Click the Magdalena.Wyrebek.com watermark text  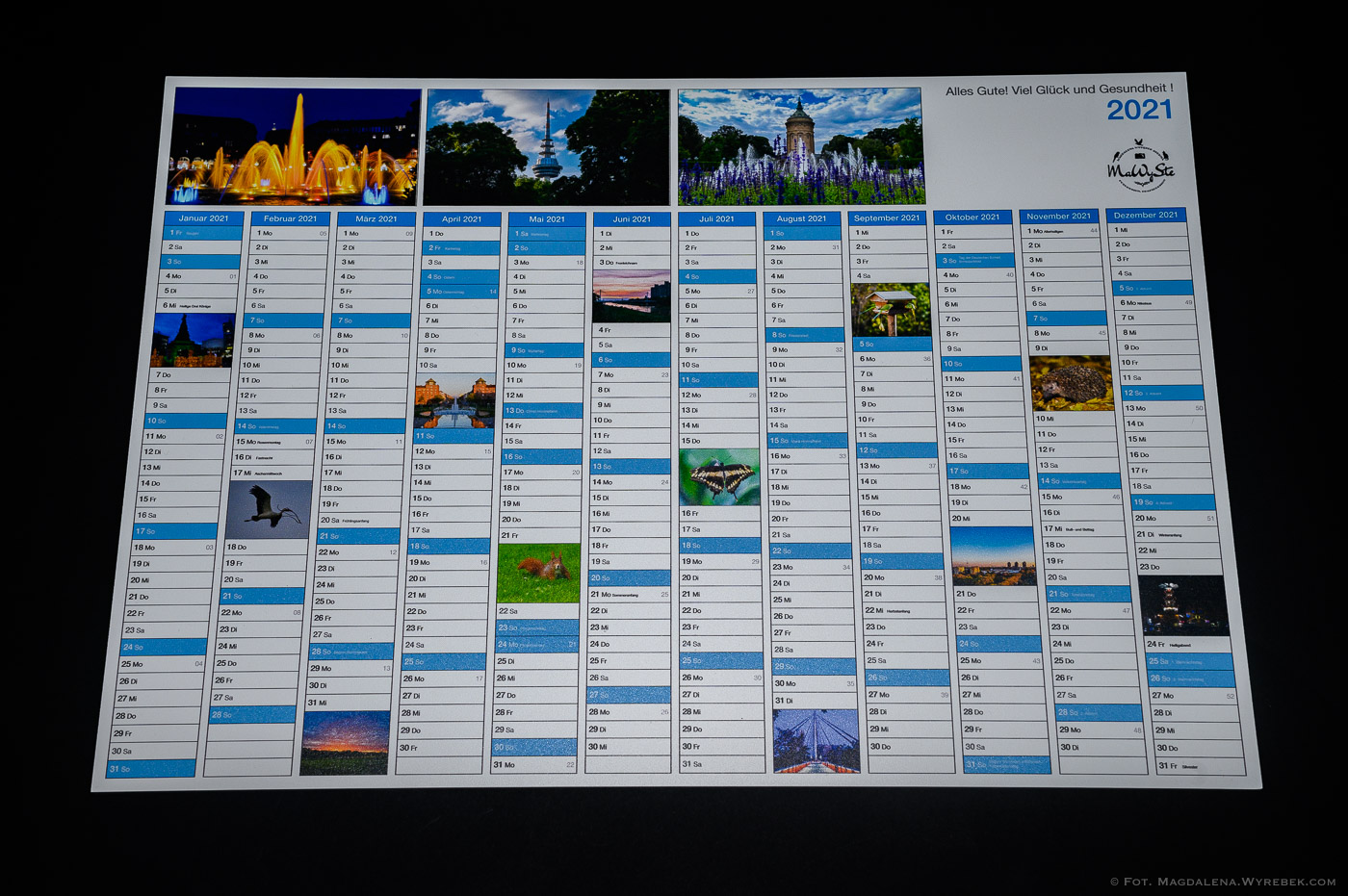1223,882
